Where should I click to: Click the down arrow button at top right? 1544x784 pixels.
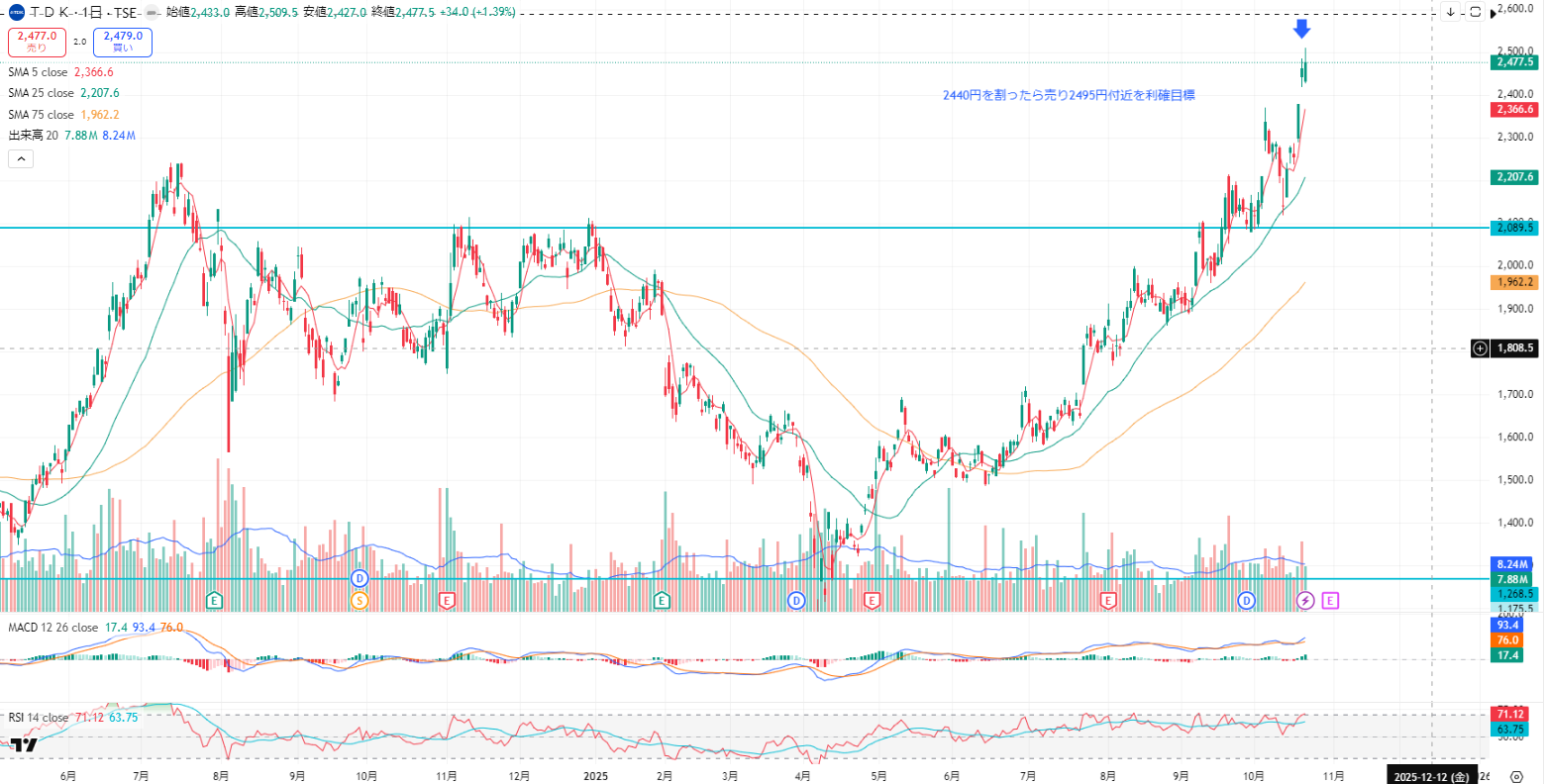click(x=1450, y=12)
